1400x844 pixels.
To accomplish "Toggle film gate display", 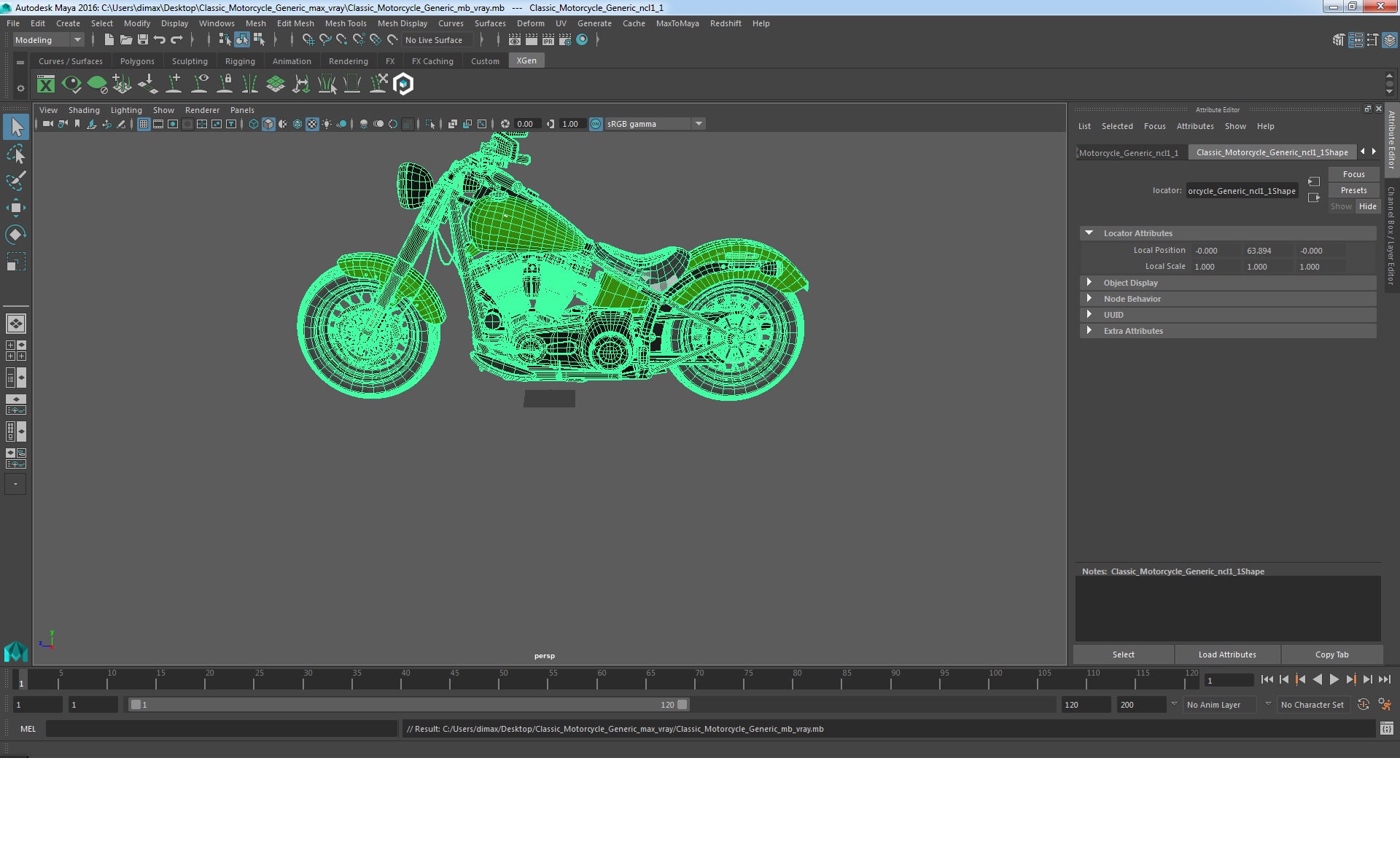I will pyautogui.click(x=158, y=124).
